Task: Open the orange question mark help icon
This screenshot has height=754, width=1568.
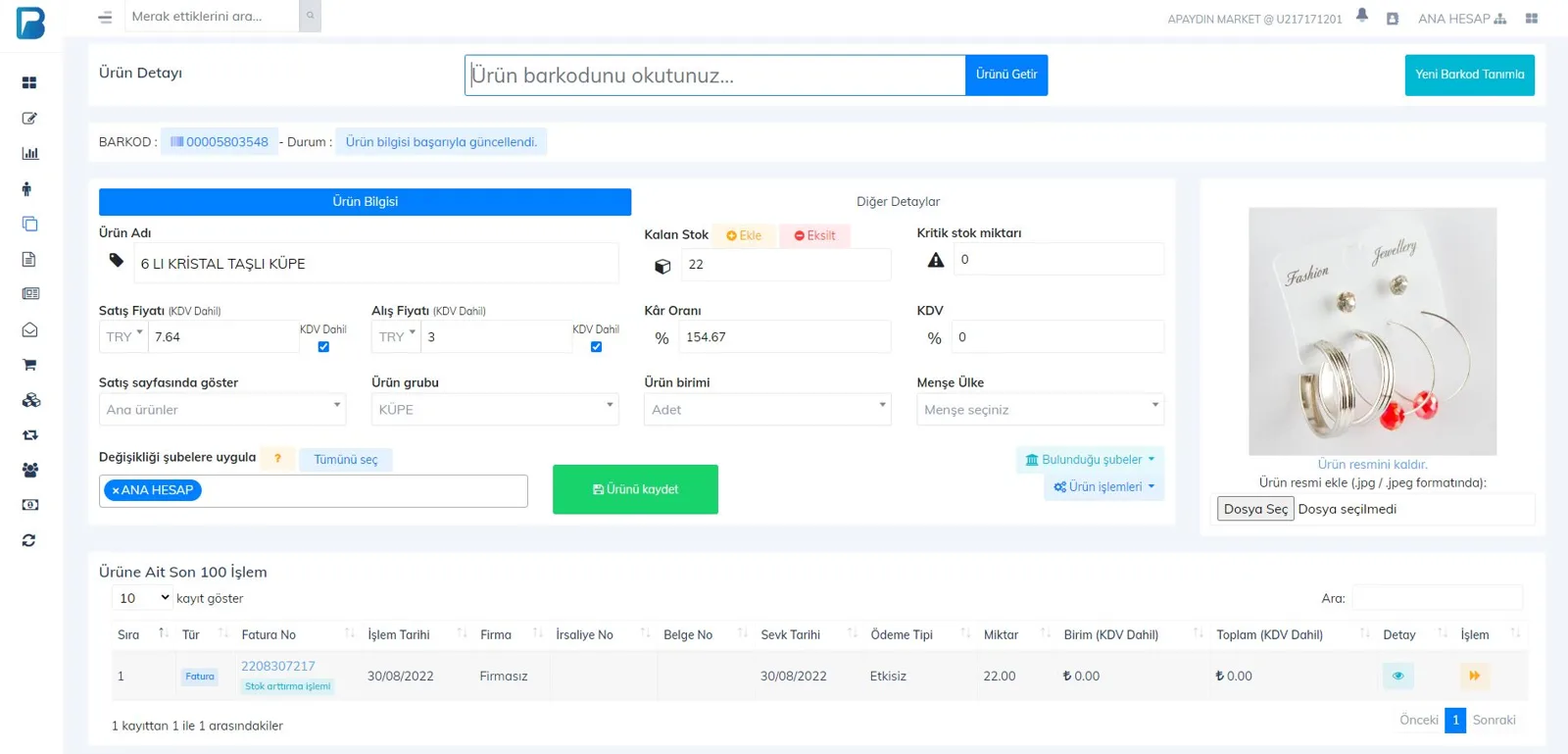Action: click(278, 459)
